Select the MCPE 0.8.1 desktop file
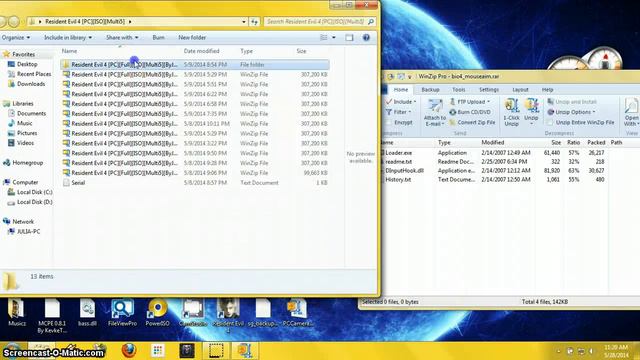 point(52,316)
